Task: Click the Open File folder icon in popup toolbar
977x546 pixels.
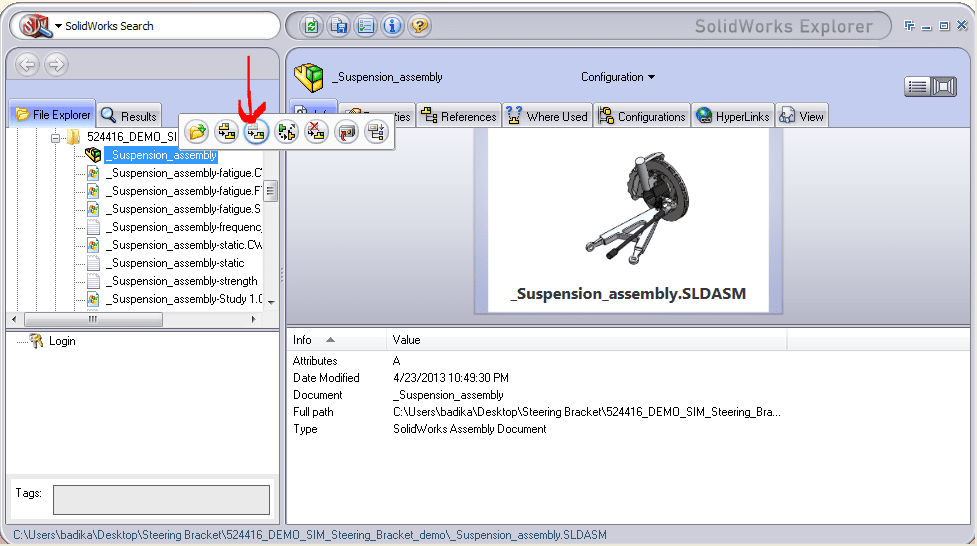Action: [198, 132]
